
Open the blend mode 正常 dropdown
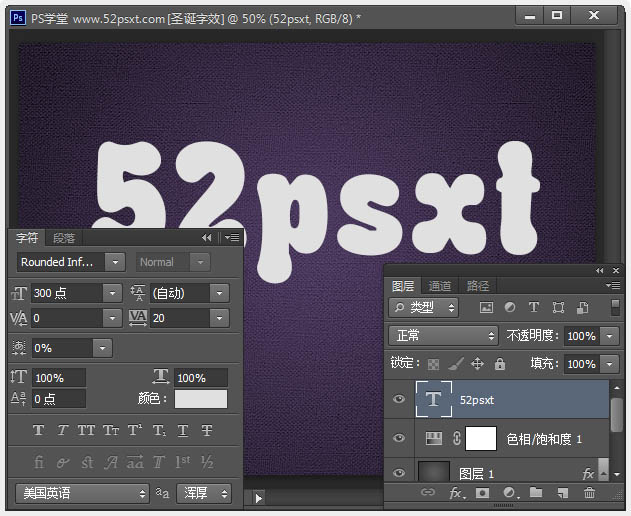point(443,336)
